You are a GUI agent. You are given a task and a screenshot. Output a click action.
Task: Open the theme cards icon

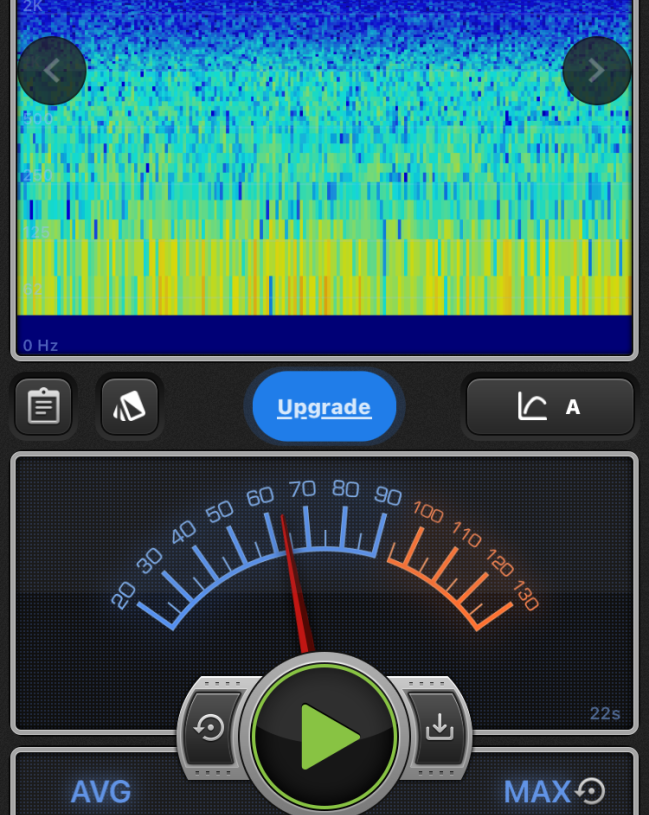point(129,407)
